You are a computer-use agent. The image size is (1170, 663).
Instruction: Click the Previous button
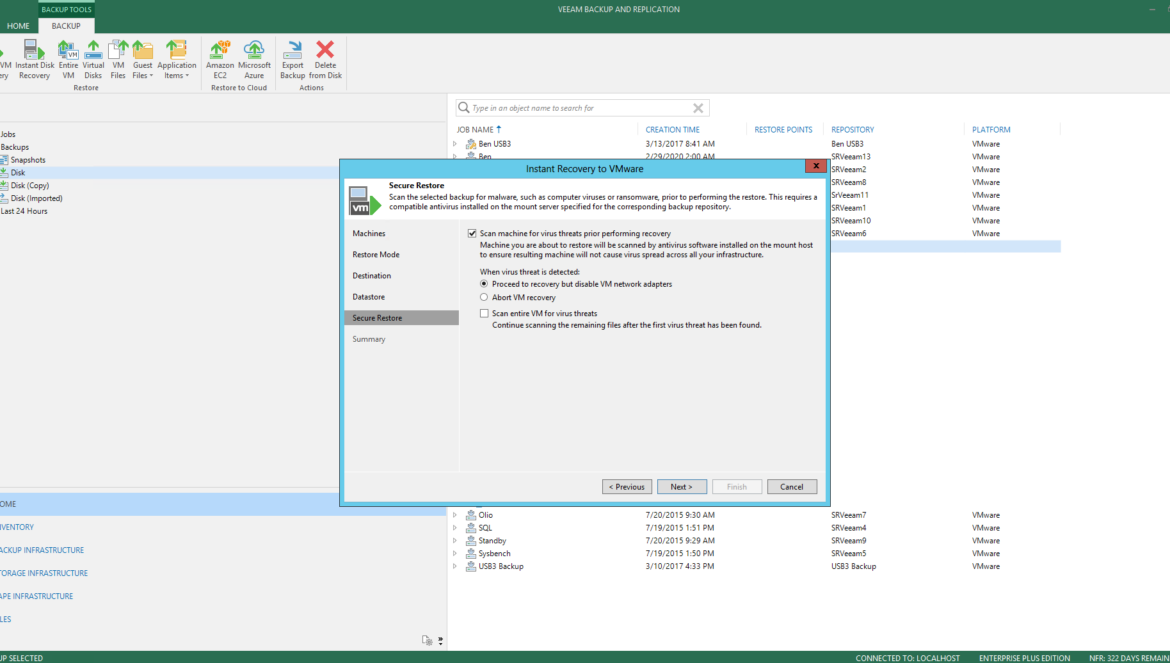[x=627, y=487]
